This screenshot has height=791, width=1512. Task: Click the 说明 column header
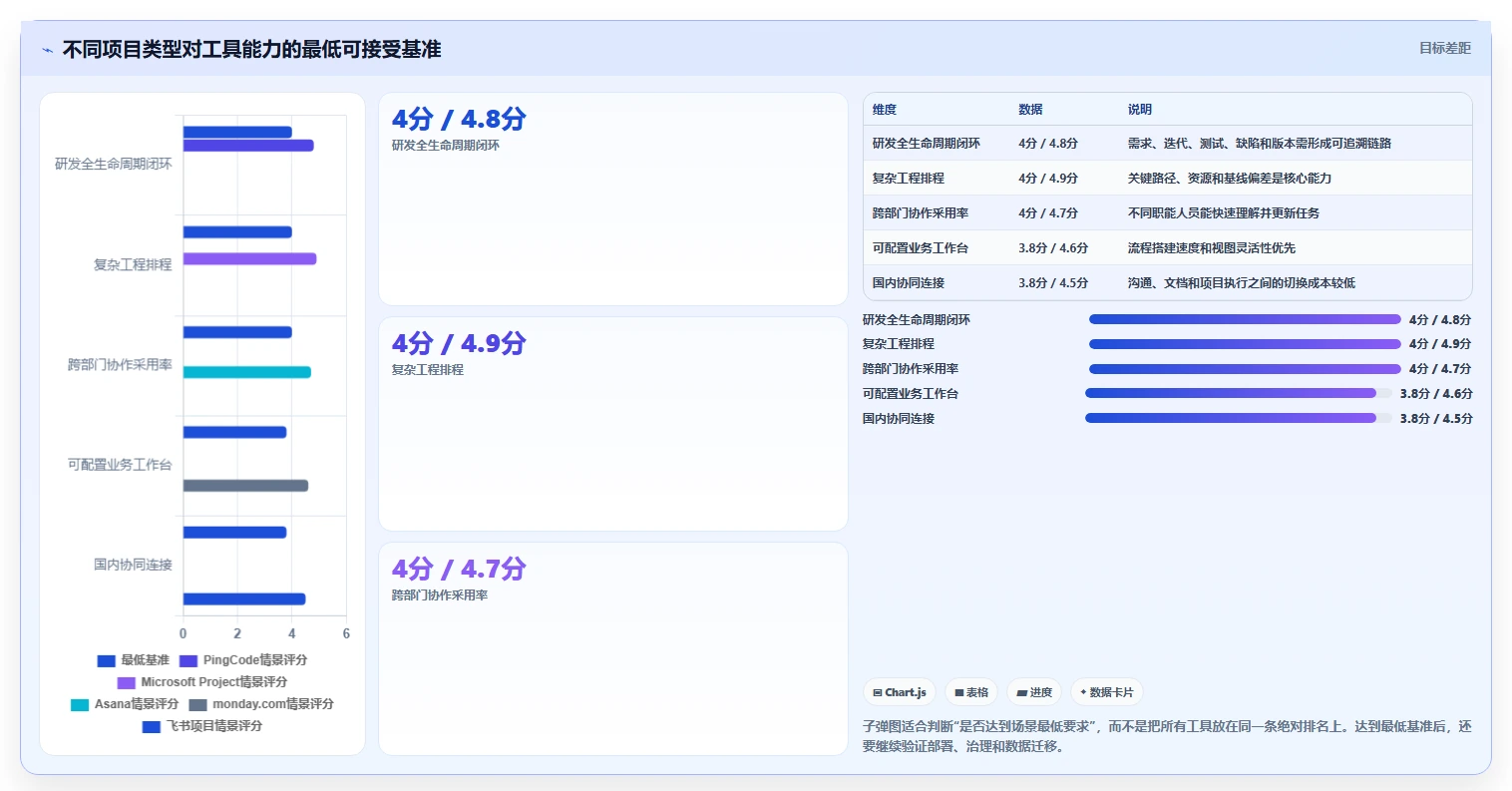1140,110
